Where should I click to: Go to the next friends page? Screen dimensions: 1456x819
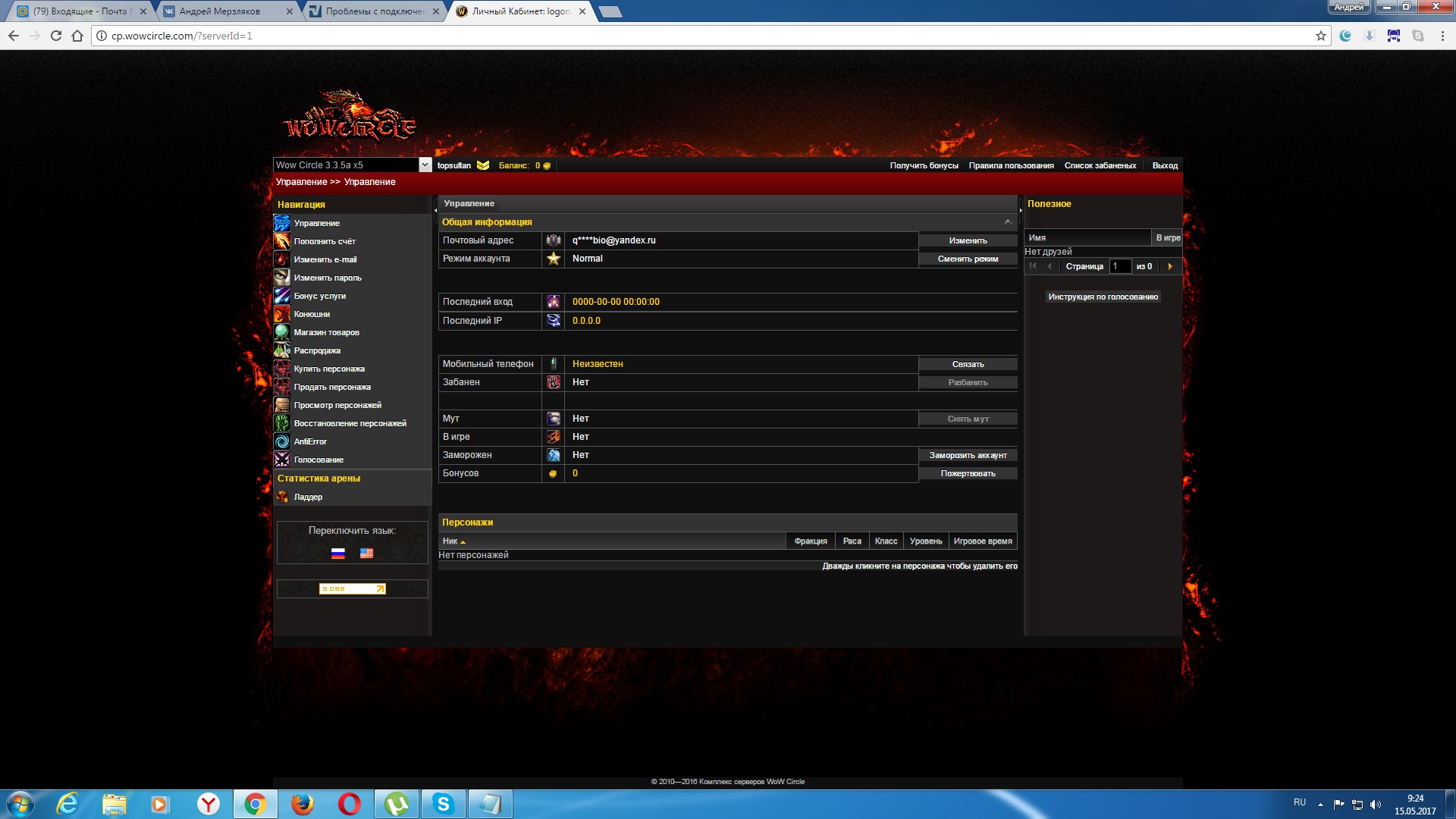click(1170, 266)
